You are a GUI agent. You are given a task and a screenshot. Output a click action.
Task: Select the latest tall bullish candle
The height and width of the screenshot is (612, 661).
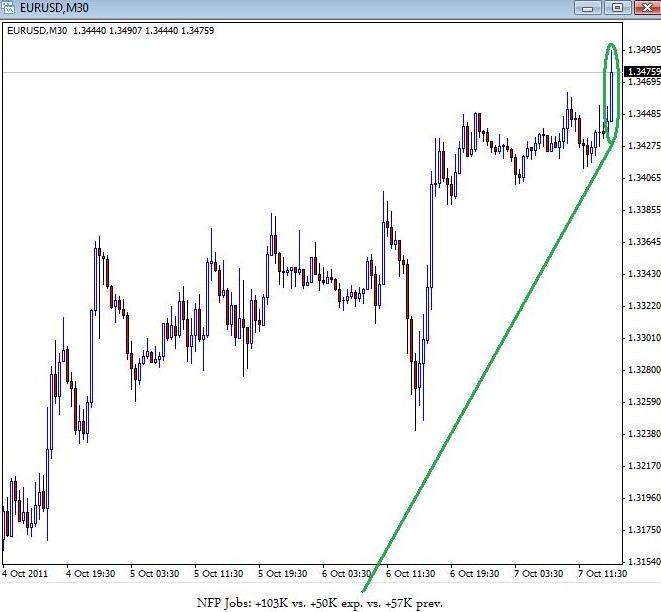click(612, 97)
